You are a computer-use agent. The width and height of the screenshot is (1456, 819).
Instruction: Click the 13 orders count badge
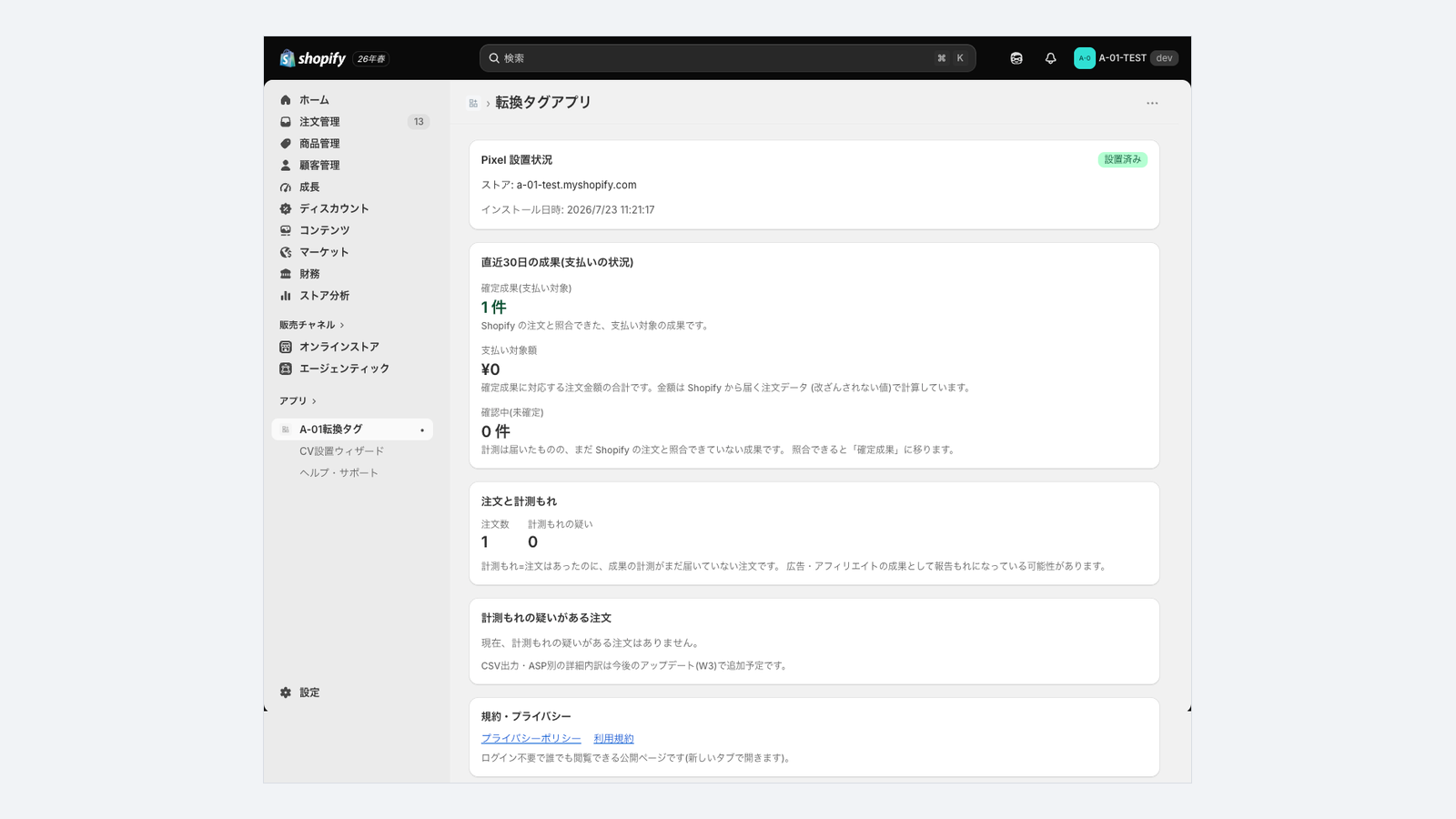[x=419, y=122]
